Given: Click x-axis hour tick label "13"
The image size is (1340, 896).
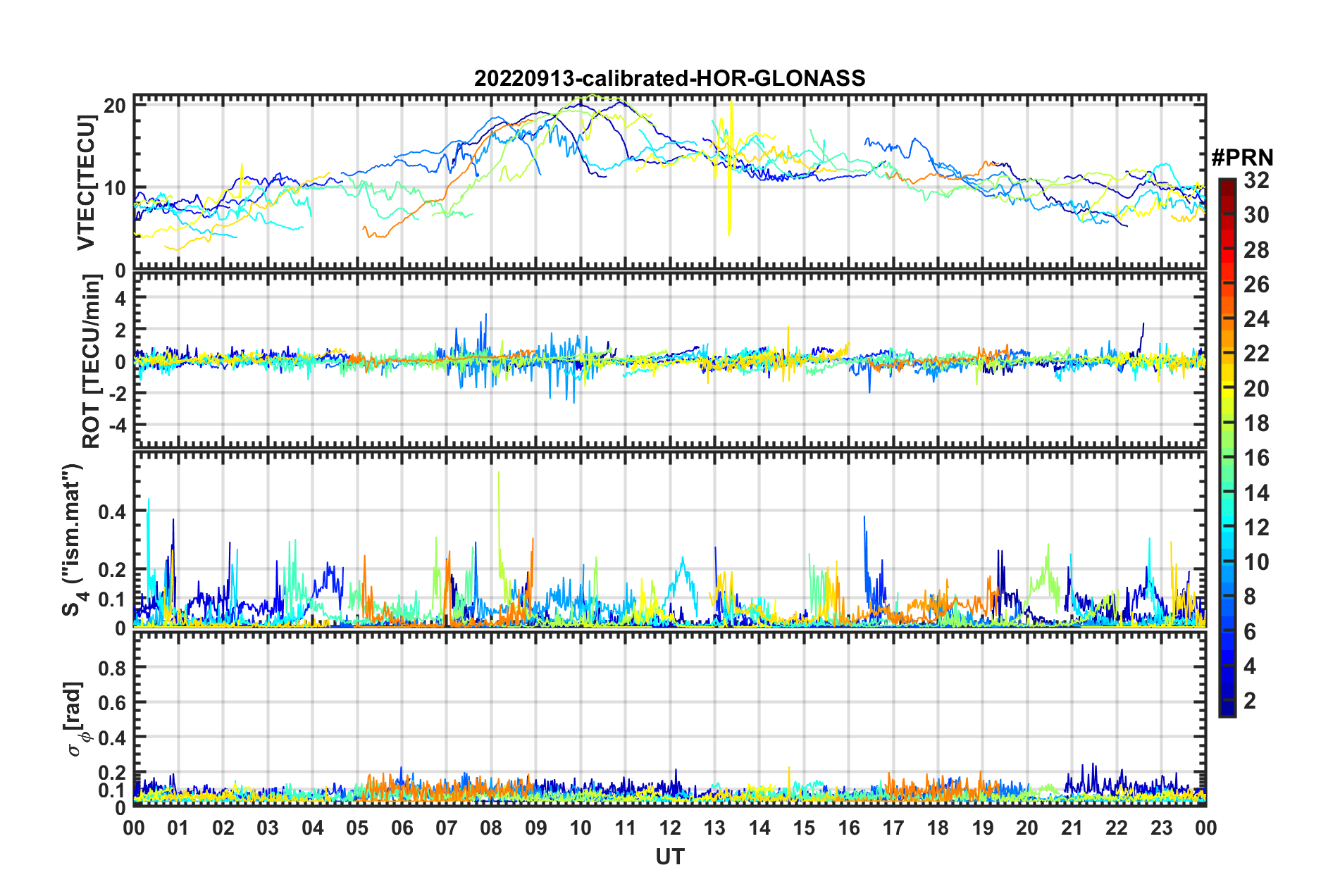Looking at the screenshot, I should click(x=714, y=828).
